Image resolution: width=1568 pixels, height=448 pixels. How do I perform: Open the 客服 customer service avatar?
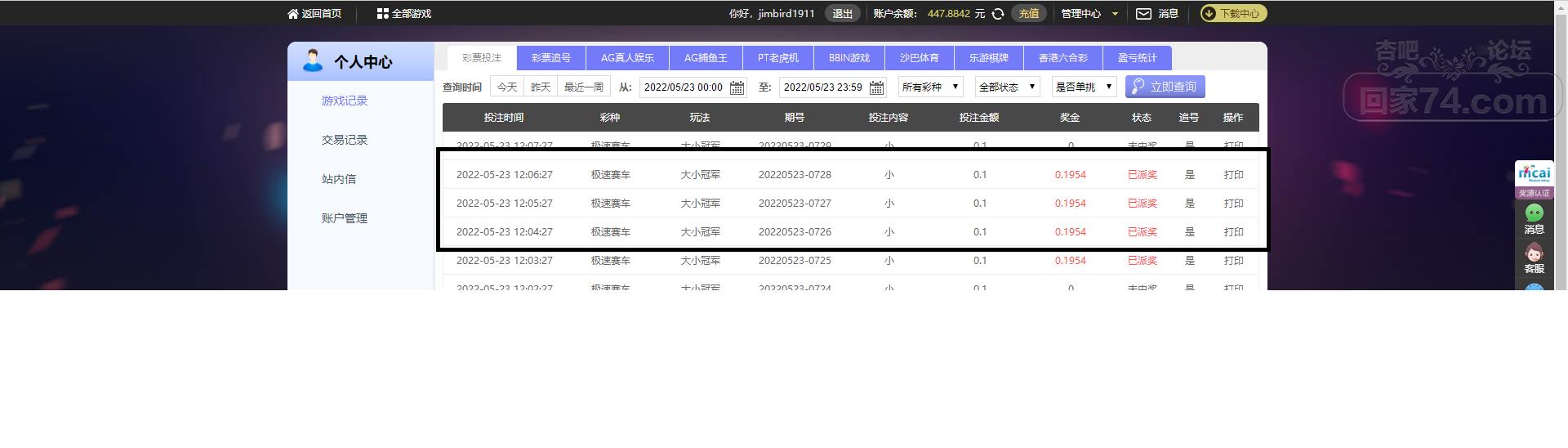point(1535,252)
